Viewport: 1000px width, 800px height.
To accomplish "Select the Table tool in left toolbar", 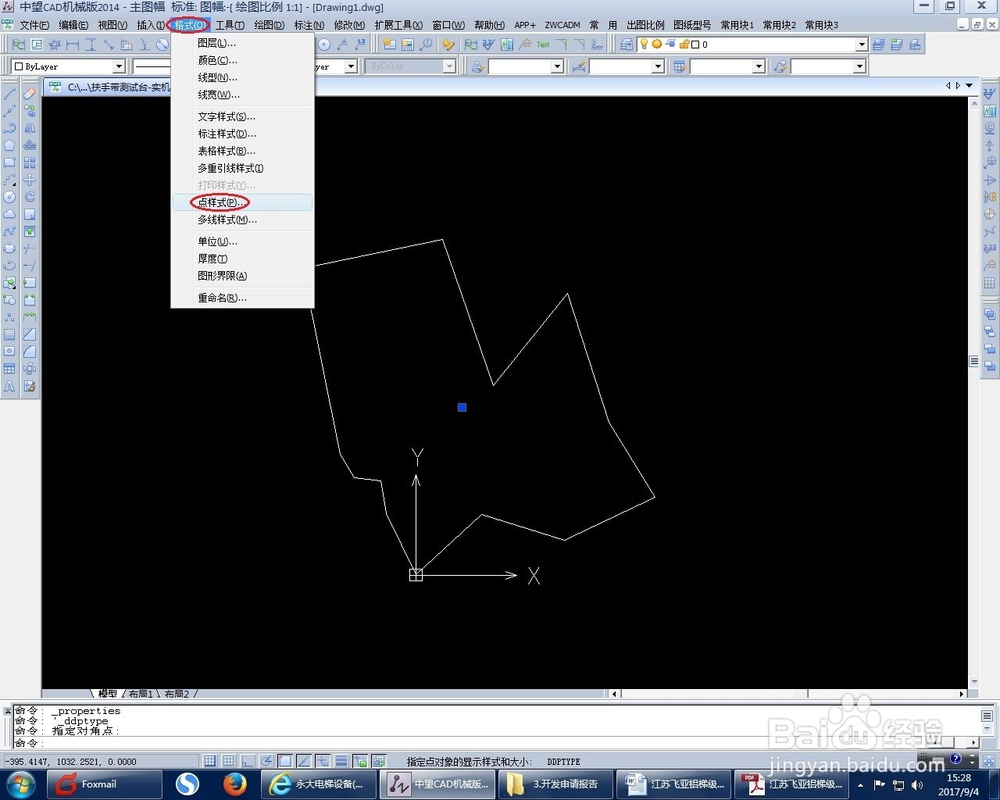I will pyautogui.click(x=10, y=369).
